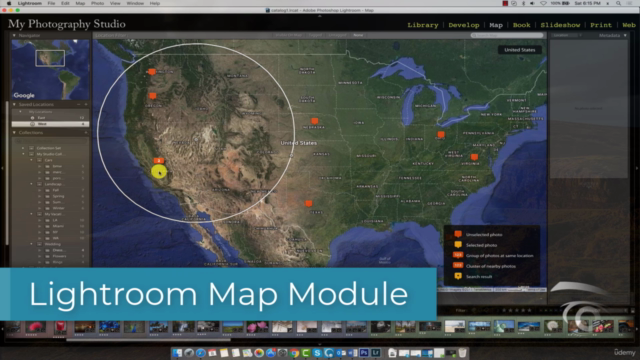The height and width of the screenshot is (360, 640).
Task: Click the volume icon in menu bar
Action: coord(532,3)
